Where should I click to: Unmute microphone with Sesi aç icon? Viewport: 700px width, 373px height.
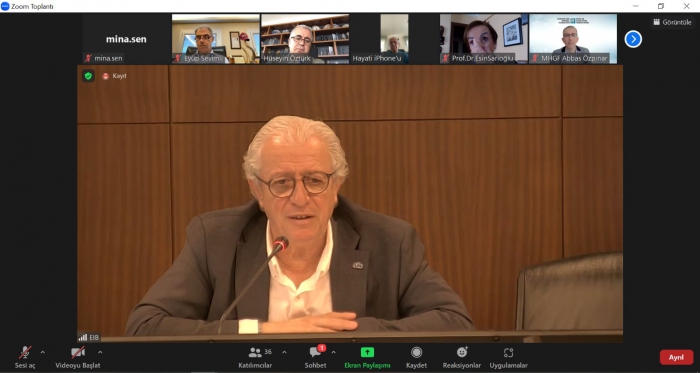coord(25,352)
